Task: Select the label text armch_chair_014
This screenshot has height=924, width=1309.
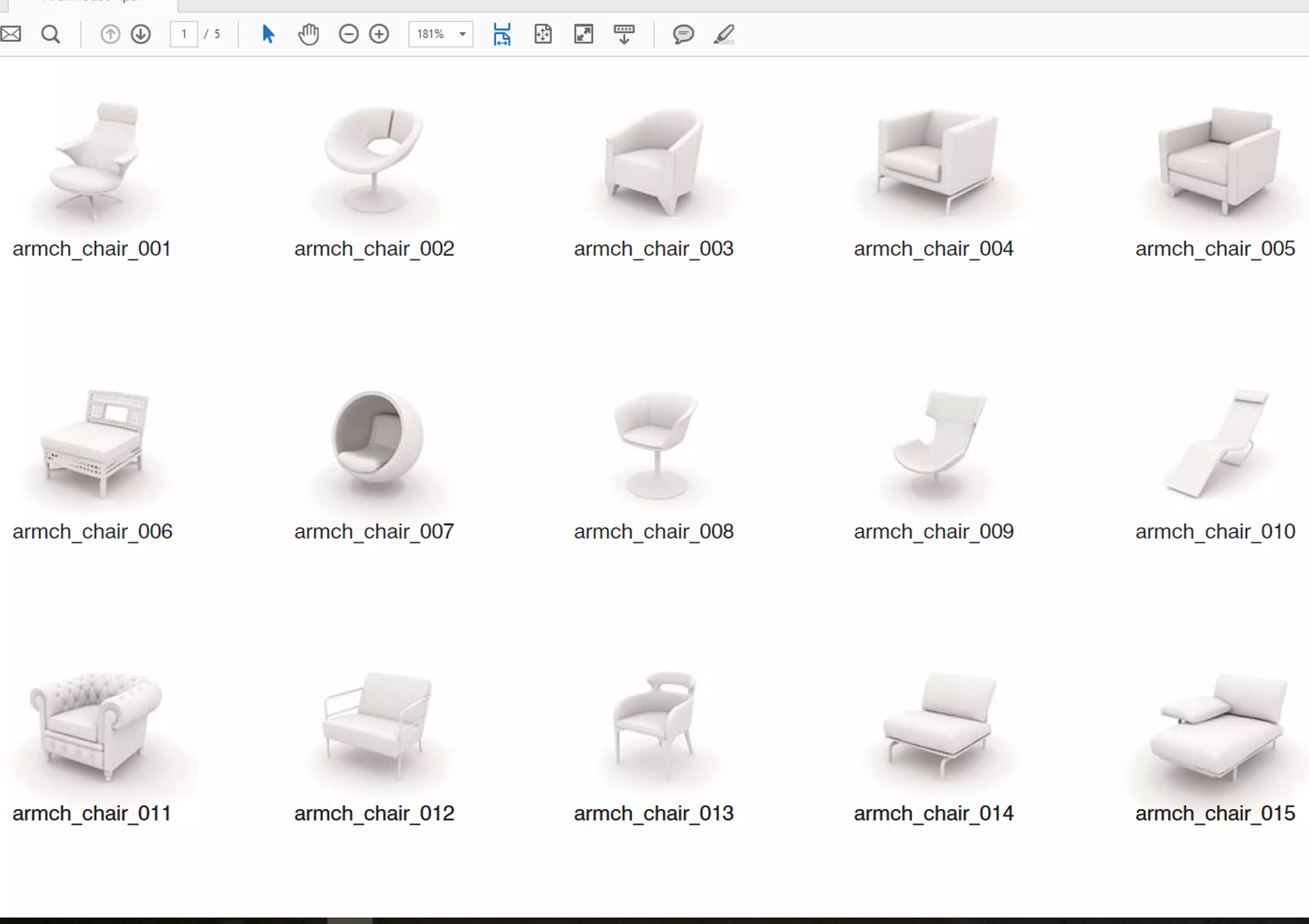Action: coord(934,814)
